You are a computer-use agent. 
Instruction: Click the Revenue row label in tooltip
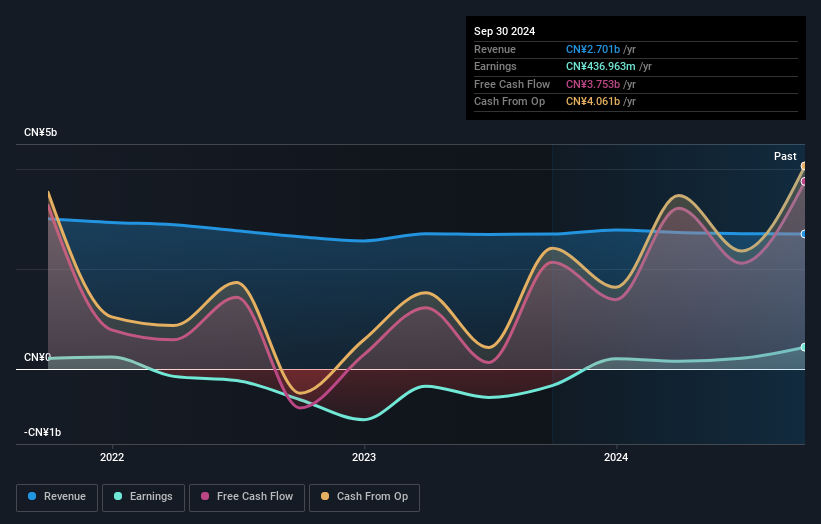point(495,49)
